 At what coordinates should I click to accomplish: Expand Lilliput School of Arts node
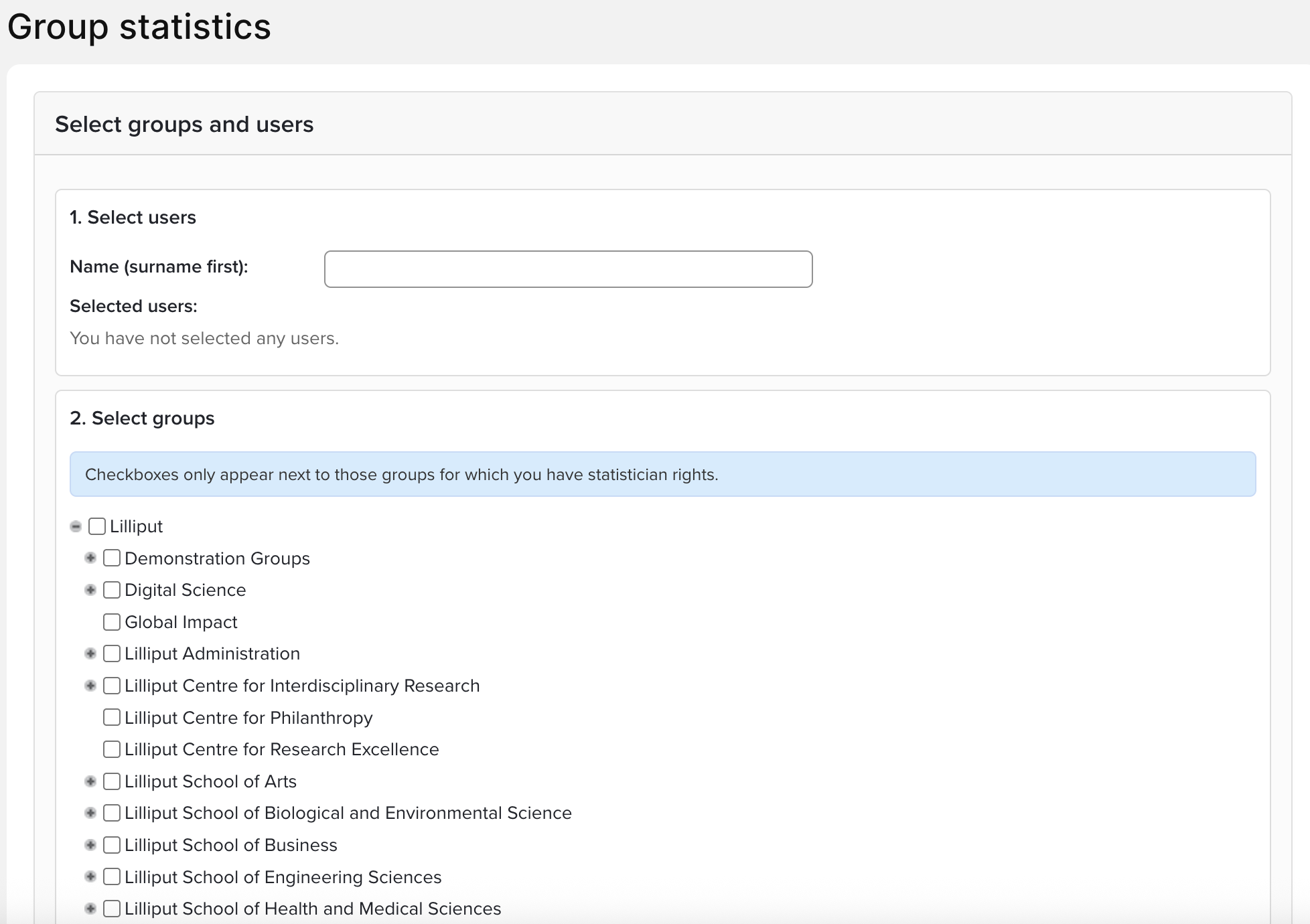tap(90, 781)
